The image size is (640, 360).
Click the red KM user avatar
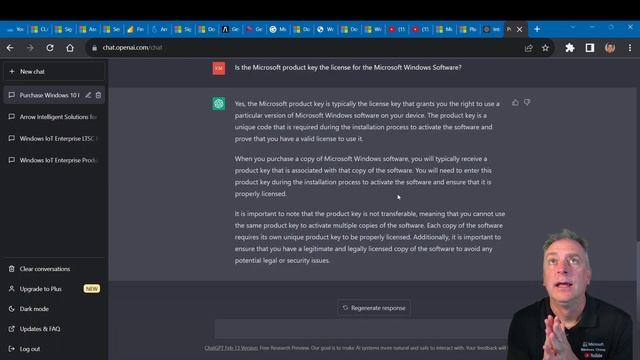coord(219,68)
